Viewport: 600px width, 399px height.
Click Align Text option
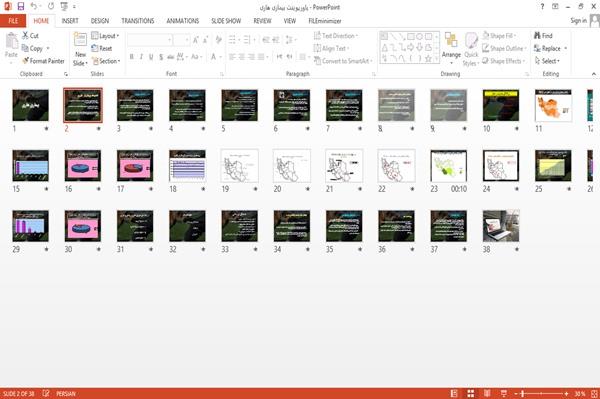(331, 48)
